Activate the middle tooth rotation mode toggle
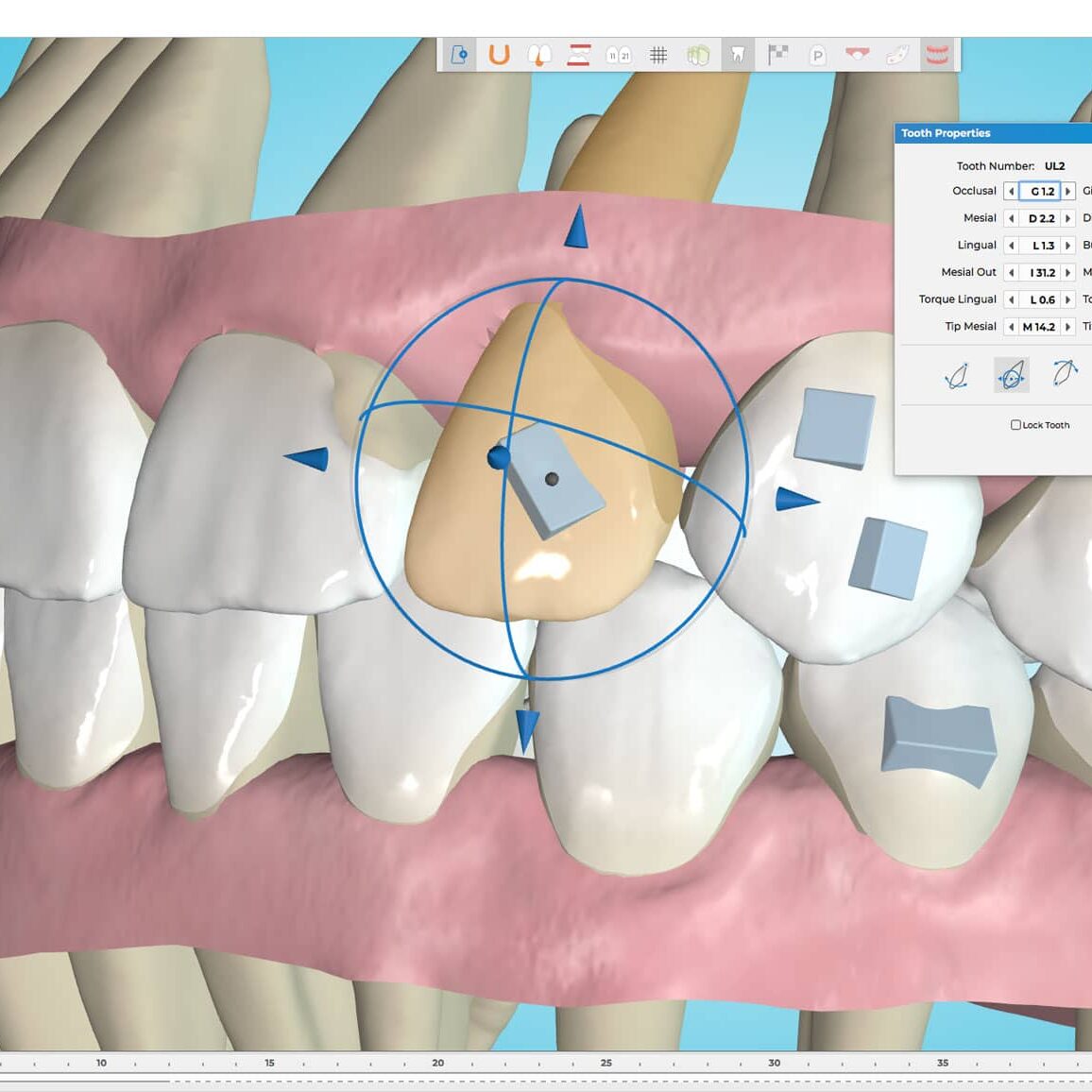1092x1092 pixels. 1013,376
